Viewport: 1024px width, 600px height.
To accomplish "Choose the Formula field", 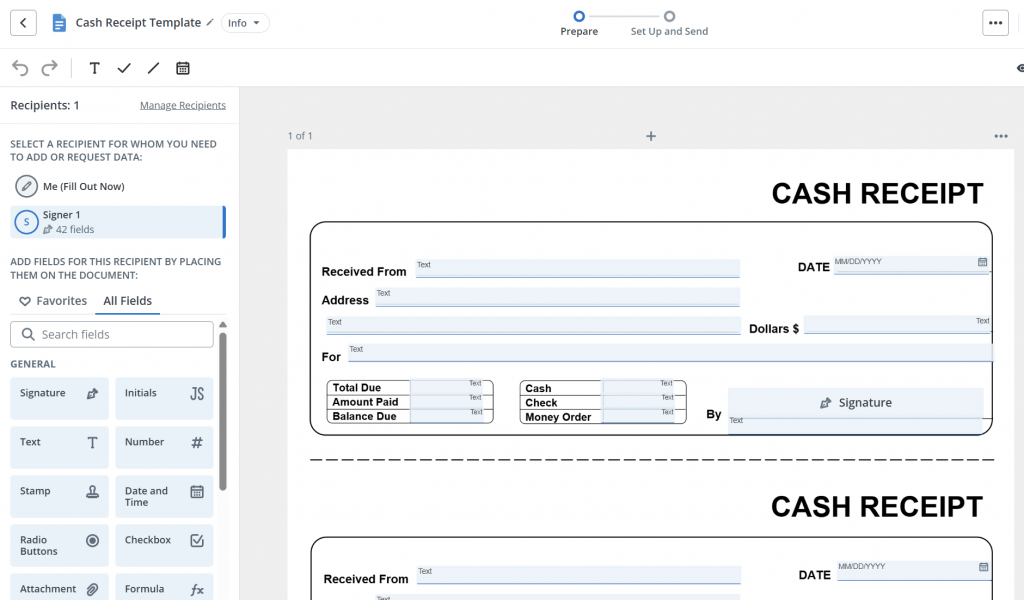I will click(x=165, y=588).
